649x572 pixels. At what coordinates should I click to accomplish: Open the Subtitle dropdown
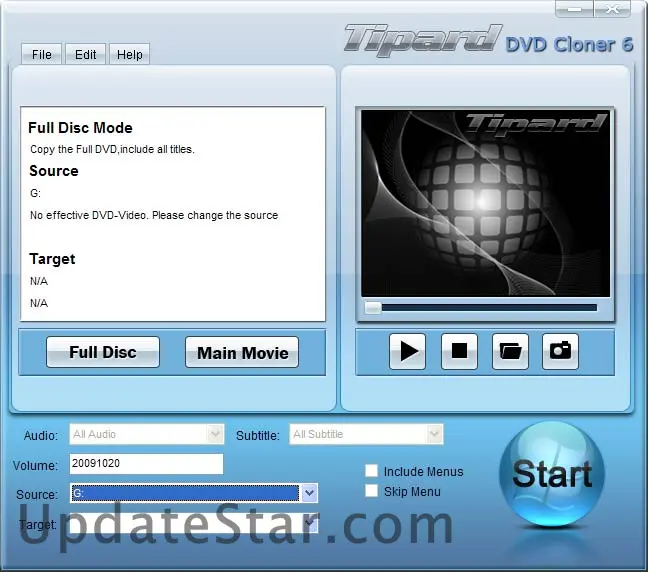click(x=434, y=434)
